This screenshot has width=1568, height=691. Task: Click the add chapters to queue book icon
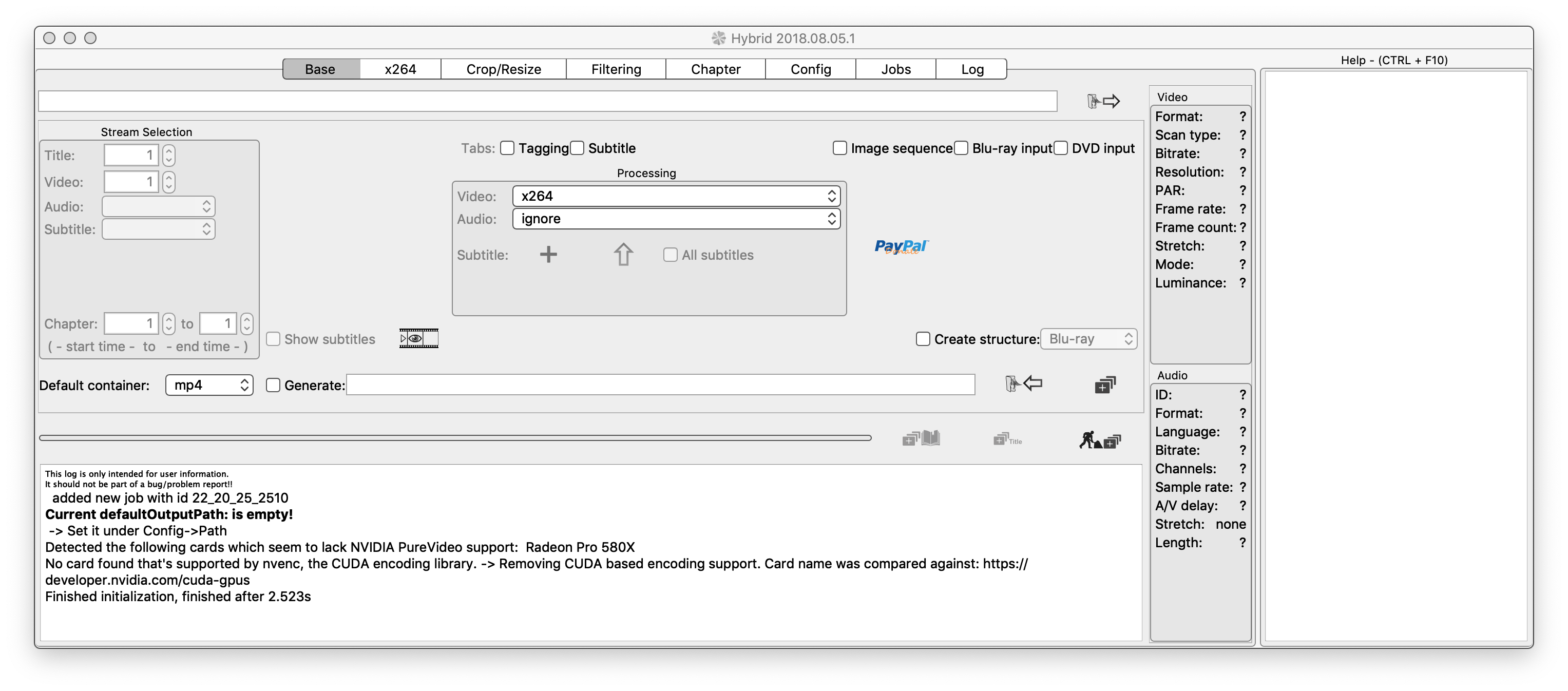(921, 438)
